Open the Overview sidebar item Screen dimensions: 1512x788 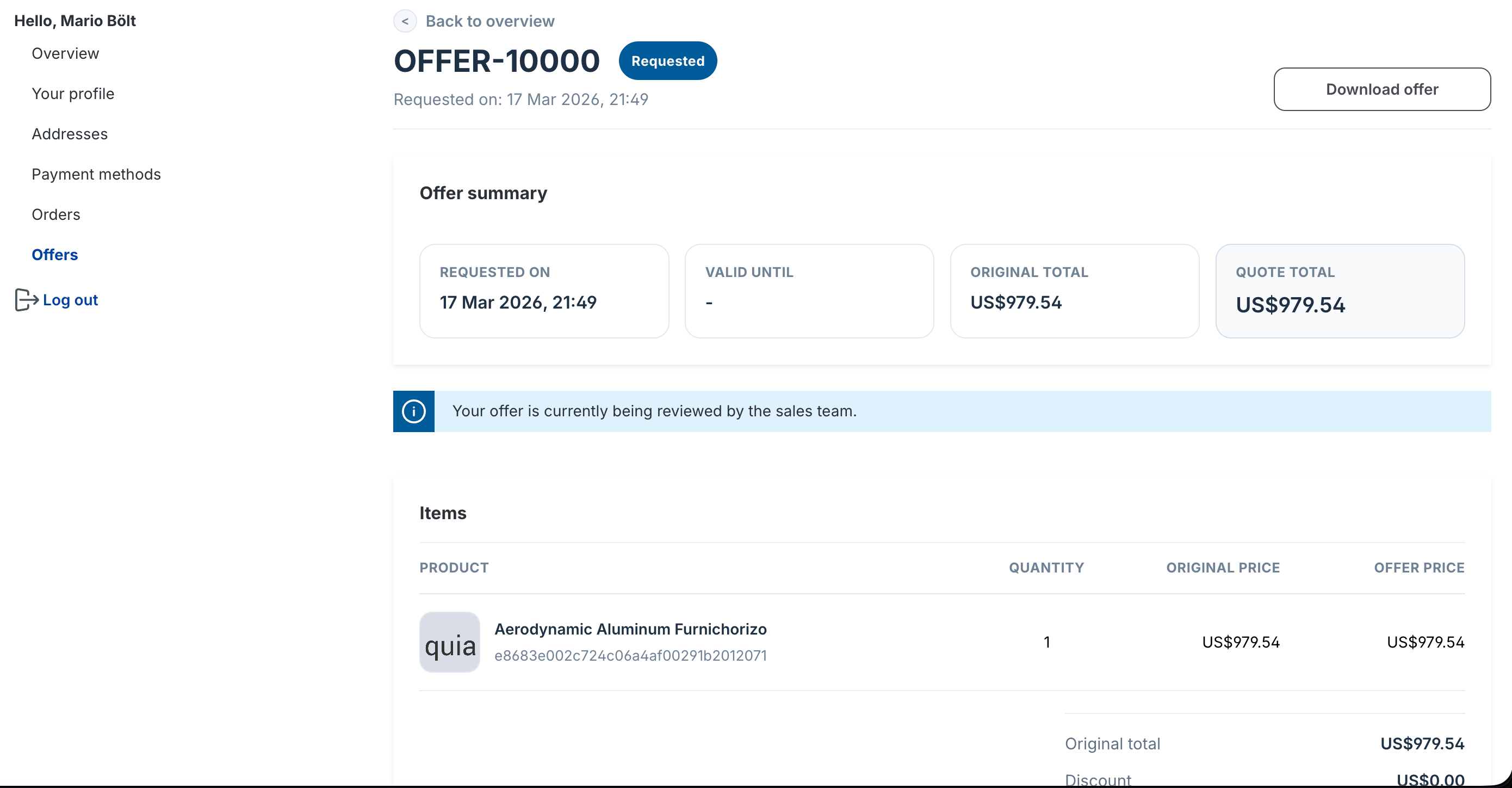65,53
